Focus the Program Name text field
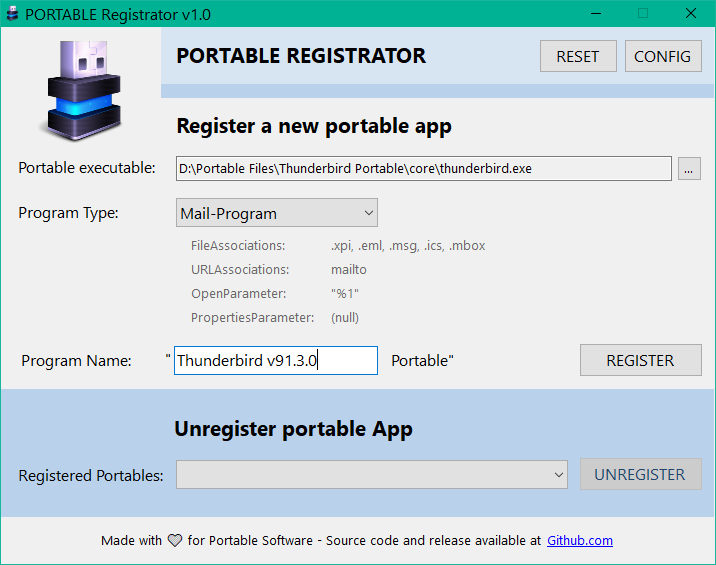716x565 pixels. click(x=276, y=361)
